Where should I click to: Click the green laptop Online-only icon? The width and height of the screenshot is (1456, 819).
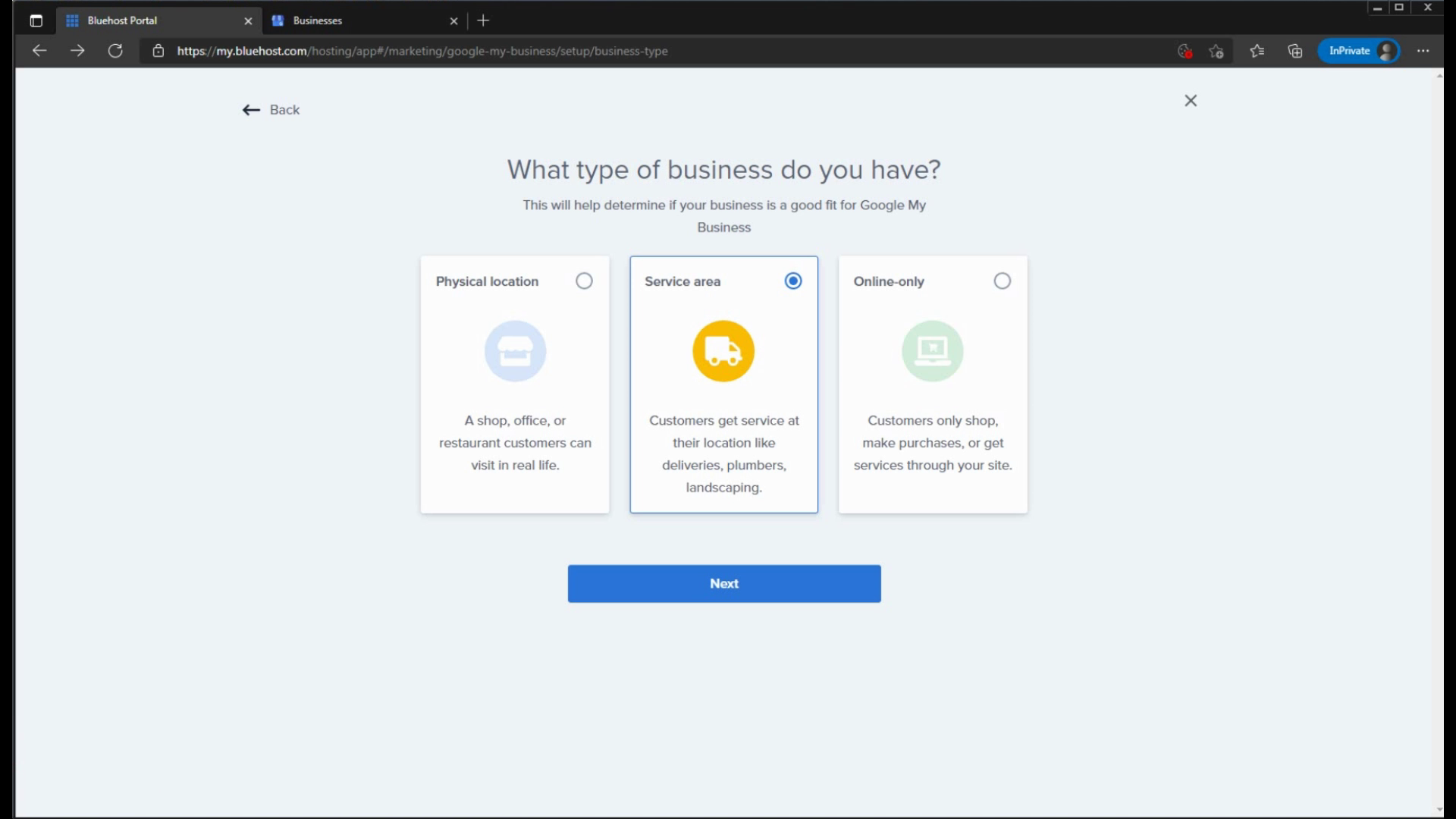click(932, 351)
